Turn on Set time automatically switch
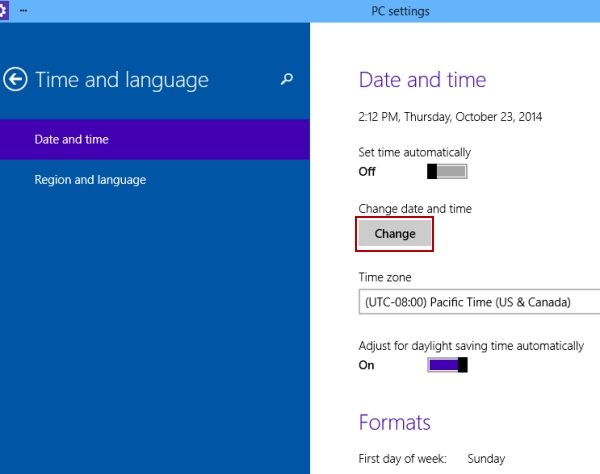Screen dimensions: 600x474 coord(447,171)
